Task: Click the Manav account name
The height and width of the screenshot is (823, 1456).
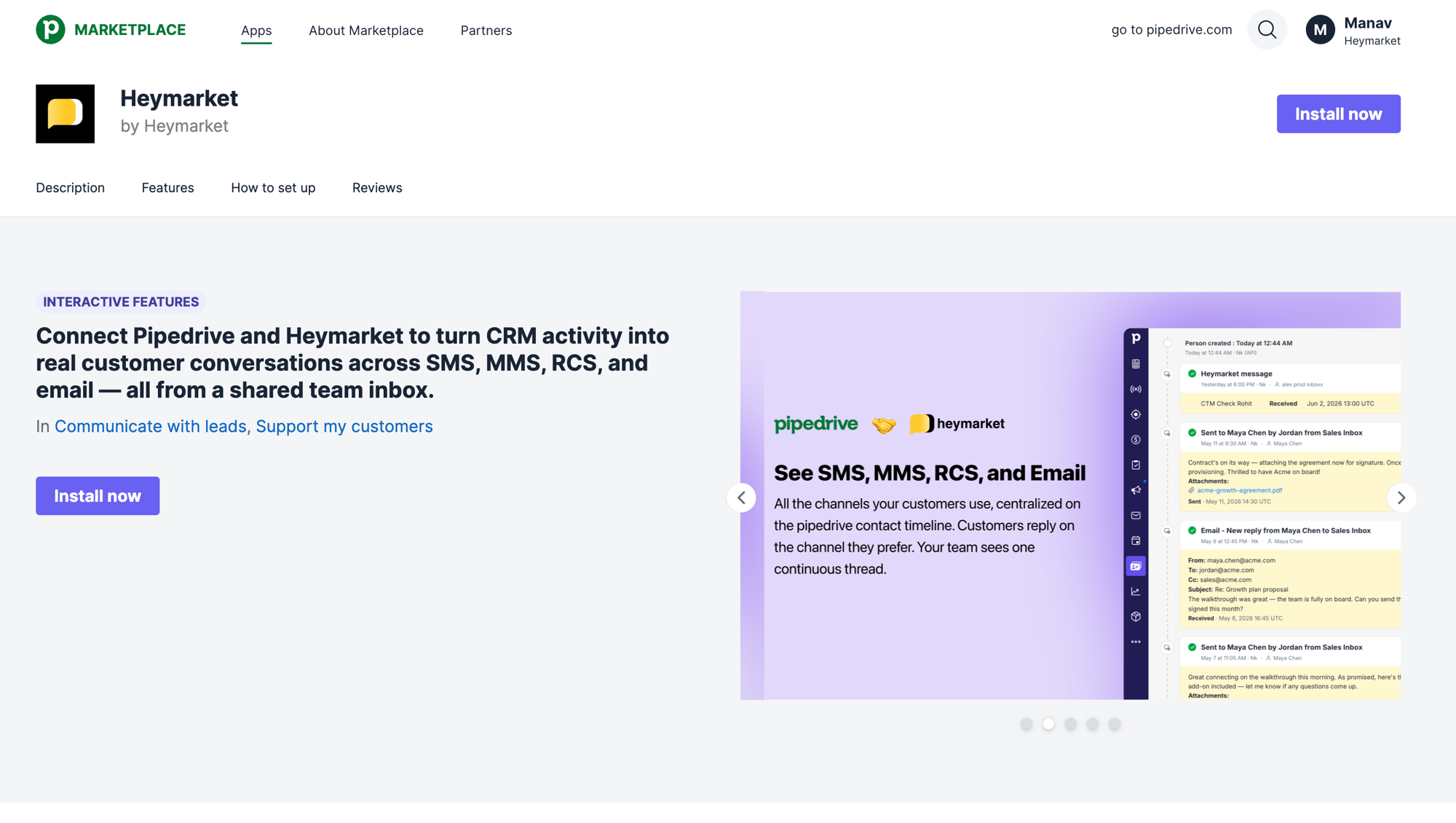Action: (x=1368, y=23)
